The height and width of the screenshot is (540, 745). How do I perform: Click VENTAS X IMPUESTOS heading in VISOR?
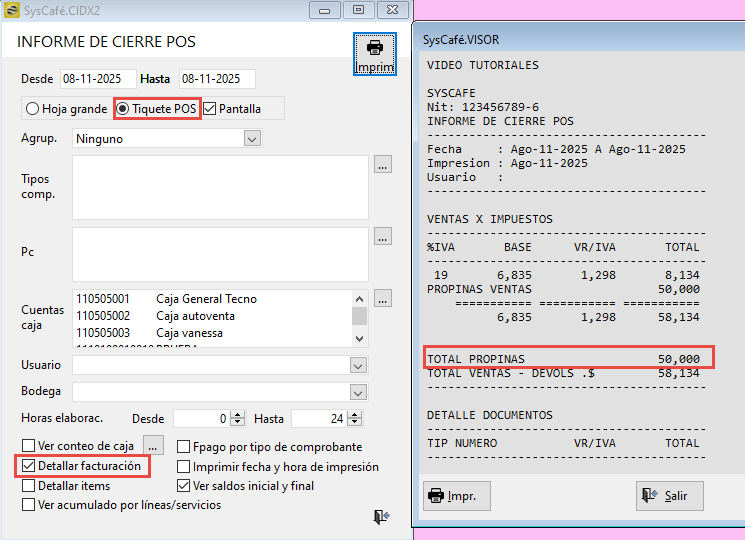click(490, 219)
